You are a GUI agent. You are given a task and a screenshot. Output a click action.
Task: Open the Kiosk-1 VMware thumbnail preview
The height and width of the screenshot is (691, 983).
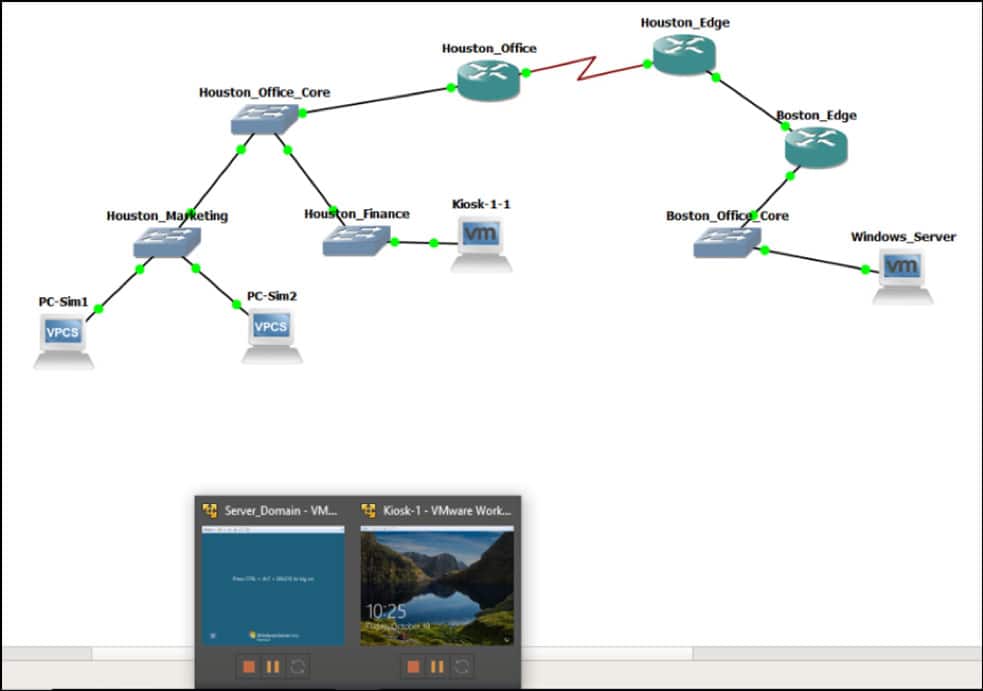(437, 586)
